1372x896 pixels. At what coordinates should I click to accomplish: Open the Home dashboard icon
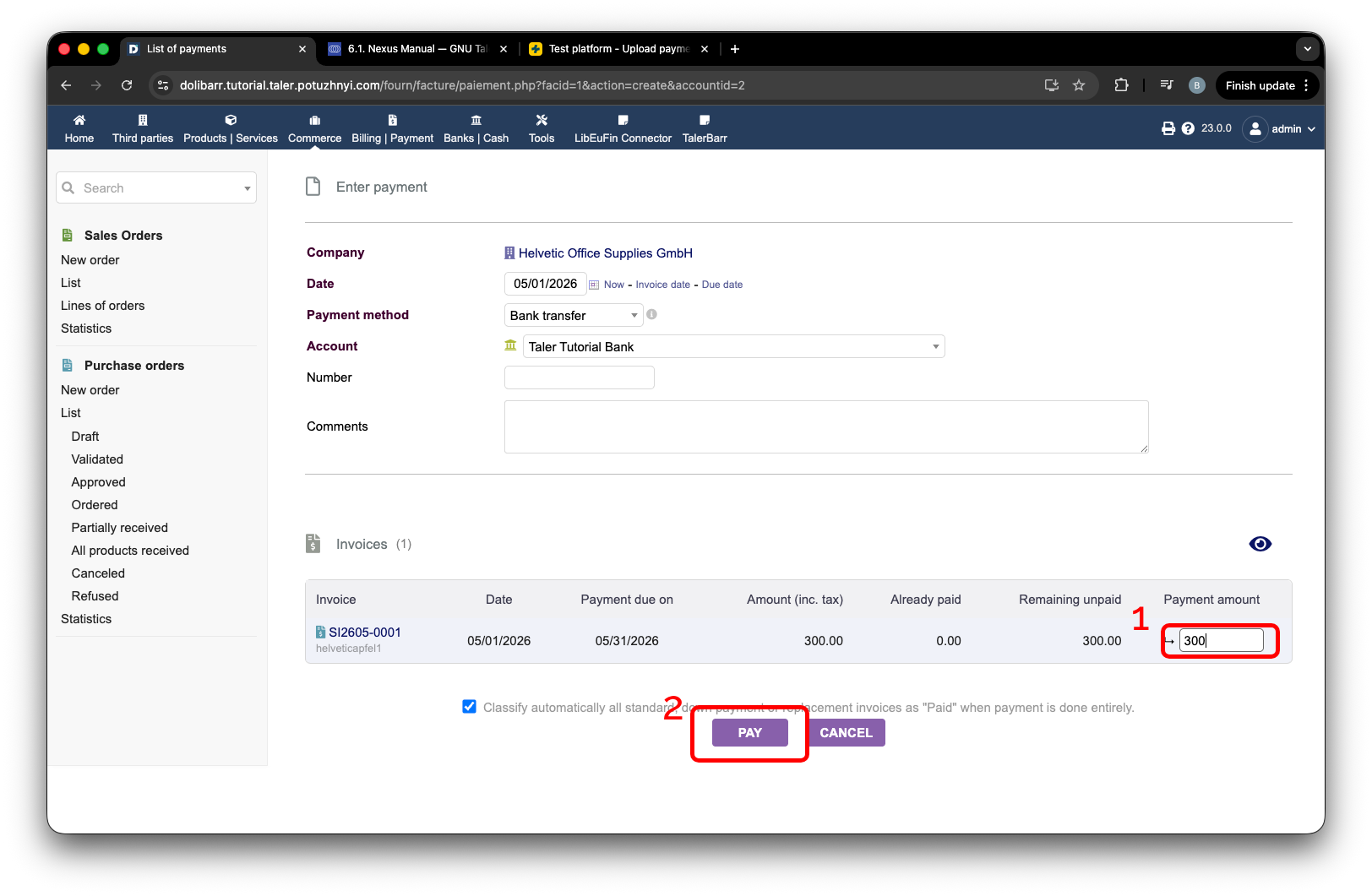tap(79, 120)
